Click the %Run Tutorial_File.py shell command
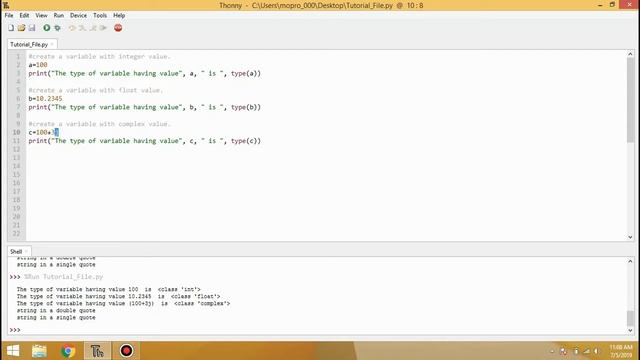Screen dimensions: 640x360 click(64, 277)
